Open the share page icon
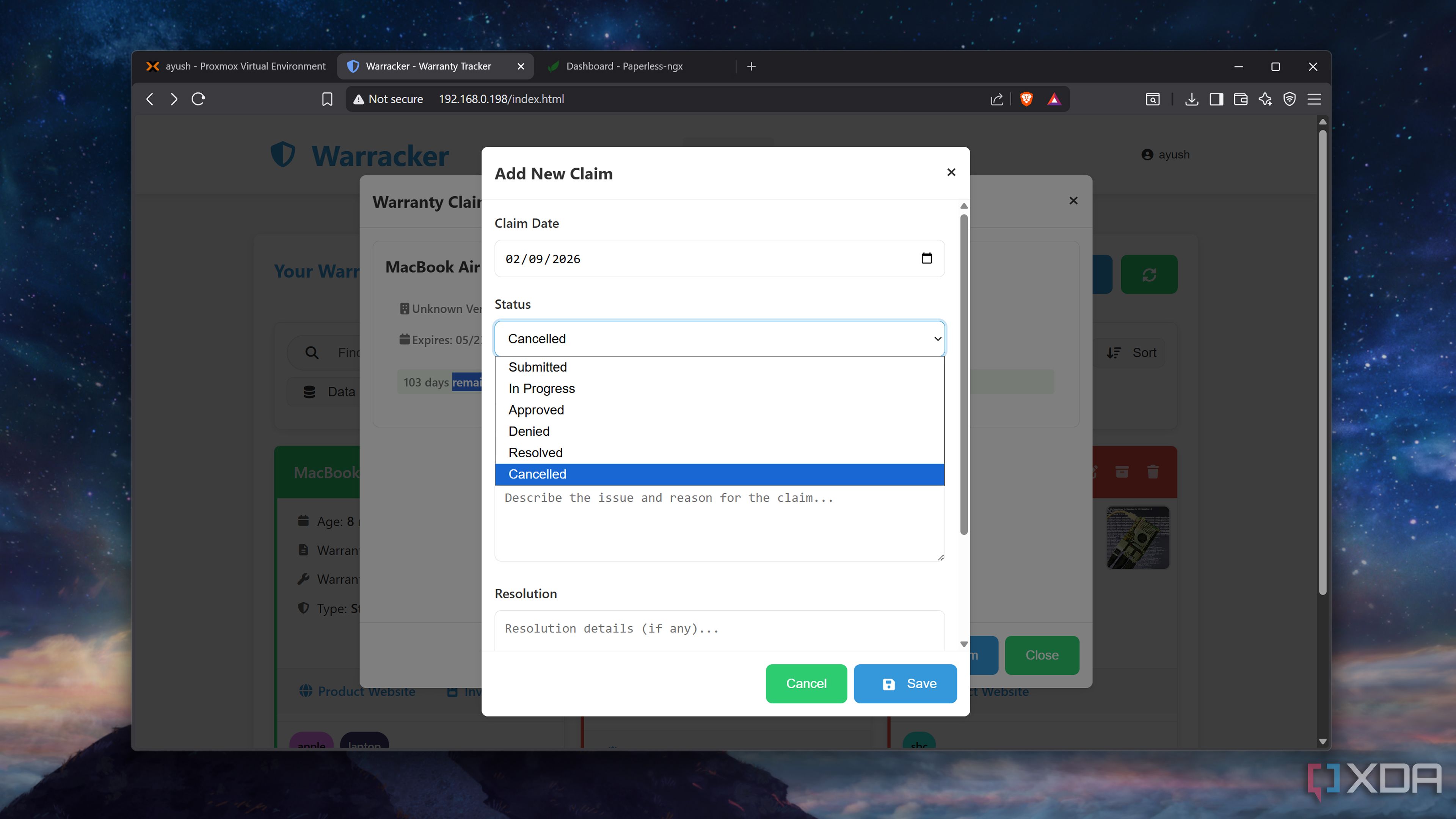 [997, 99]
